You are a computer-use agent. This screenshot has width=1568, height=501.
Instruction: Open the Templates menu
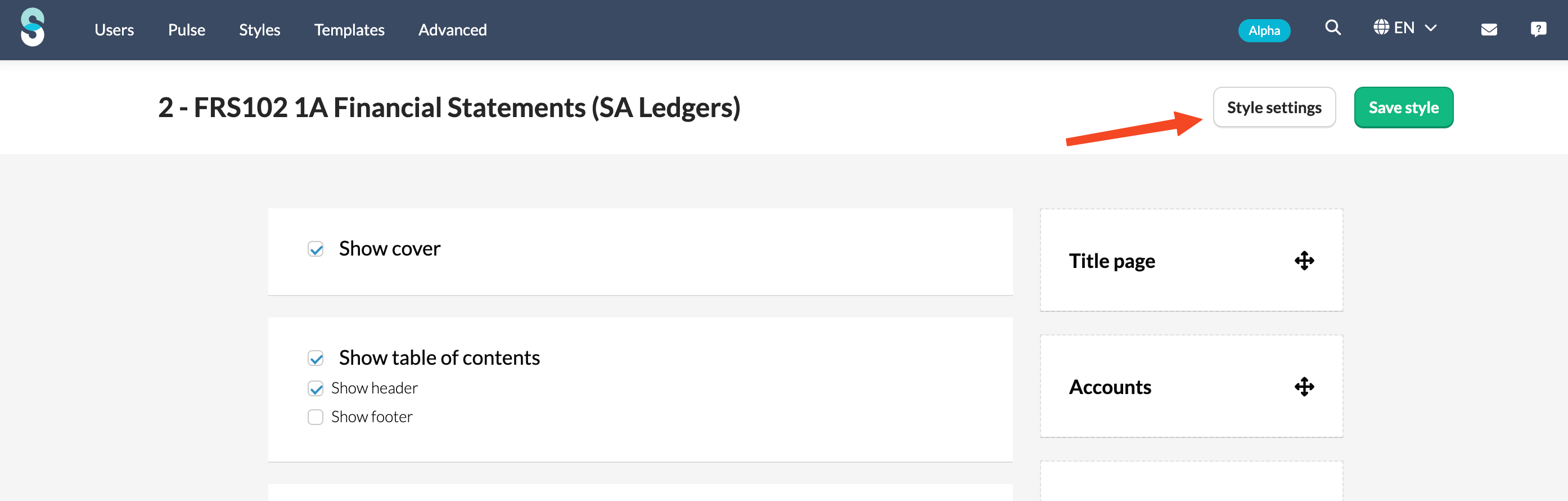pyautogui.click(x=349, y=30)
